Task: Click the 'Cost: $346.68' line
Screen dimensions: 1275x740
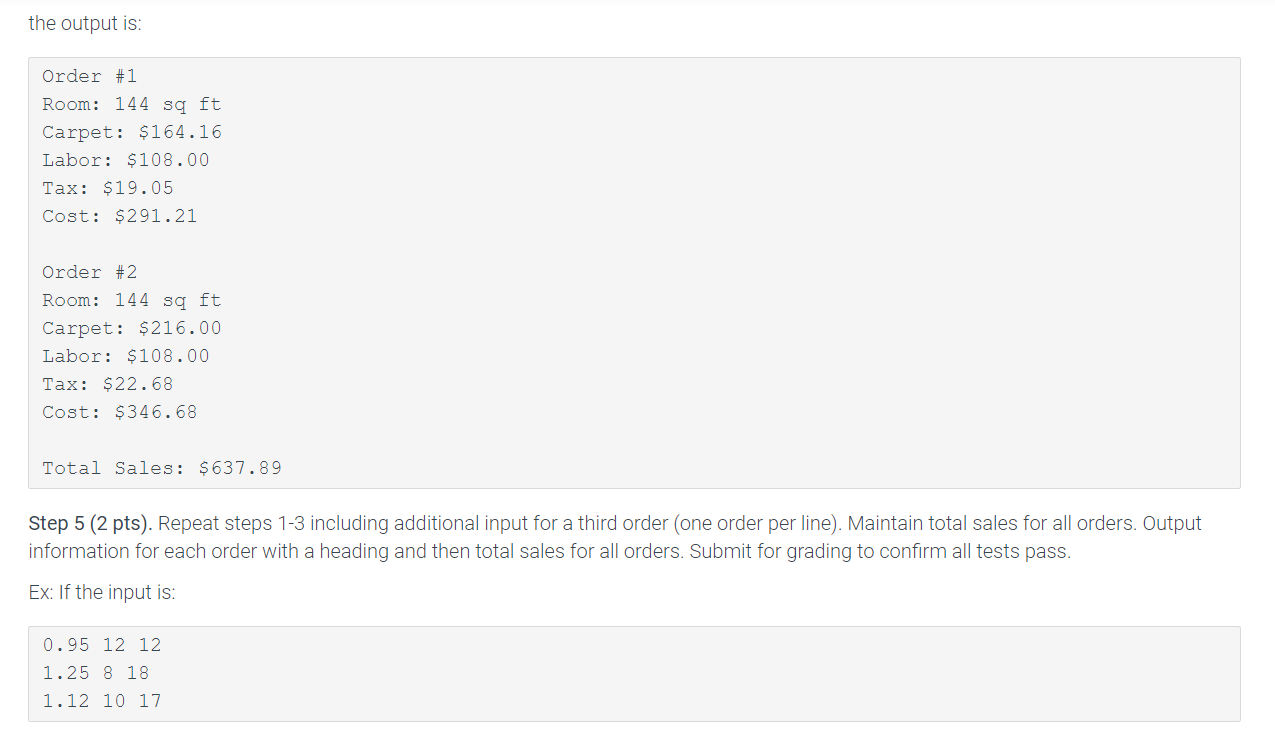Action: click(x=120, y=413)
